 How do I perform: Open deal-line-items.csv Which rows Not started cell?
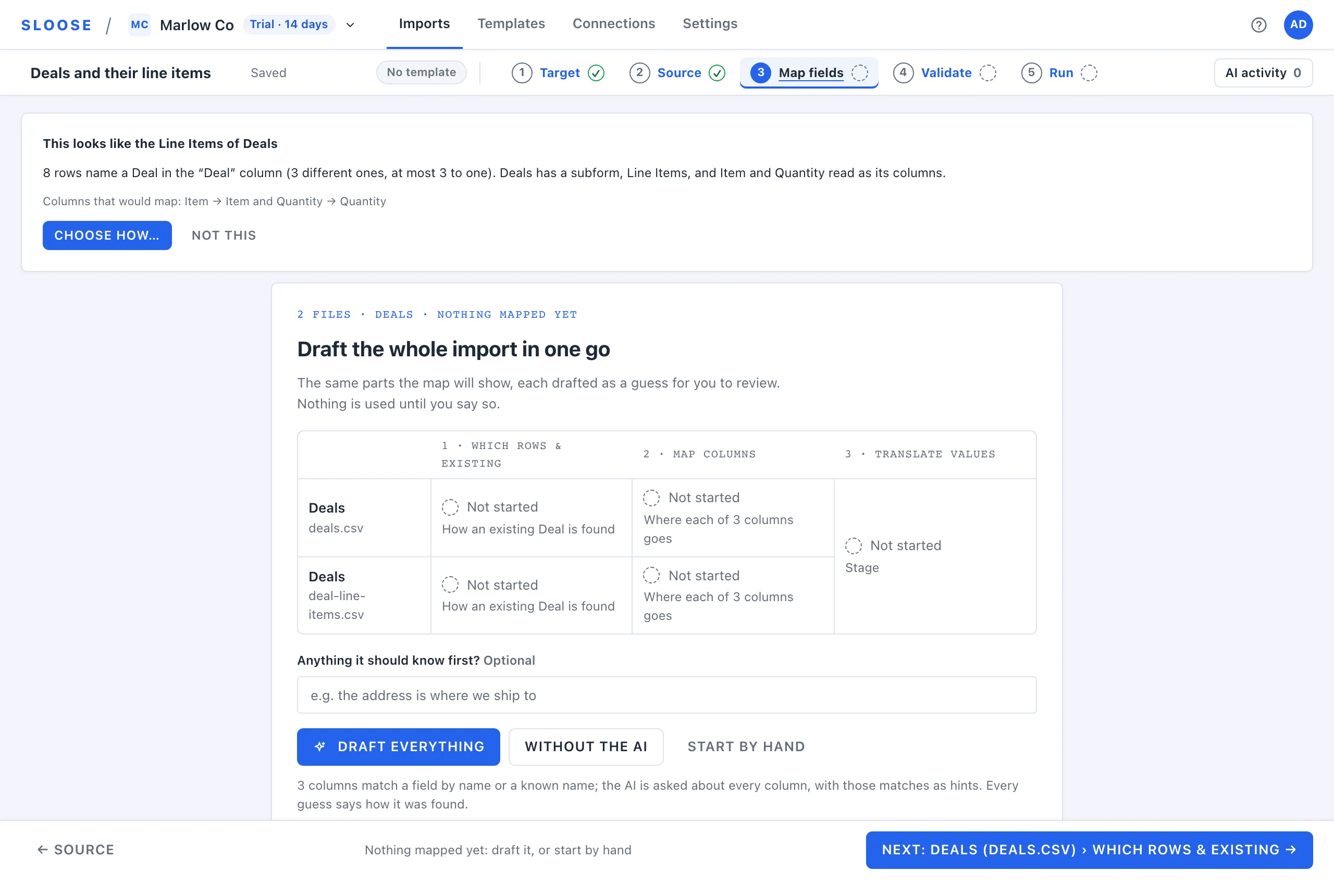coord(531,595)
